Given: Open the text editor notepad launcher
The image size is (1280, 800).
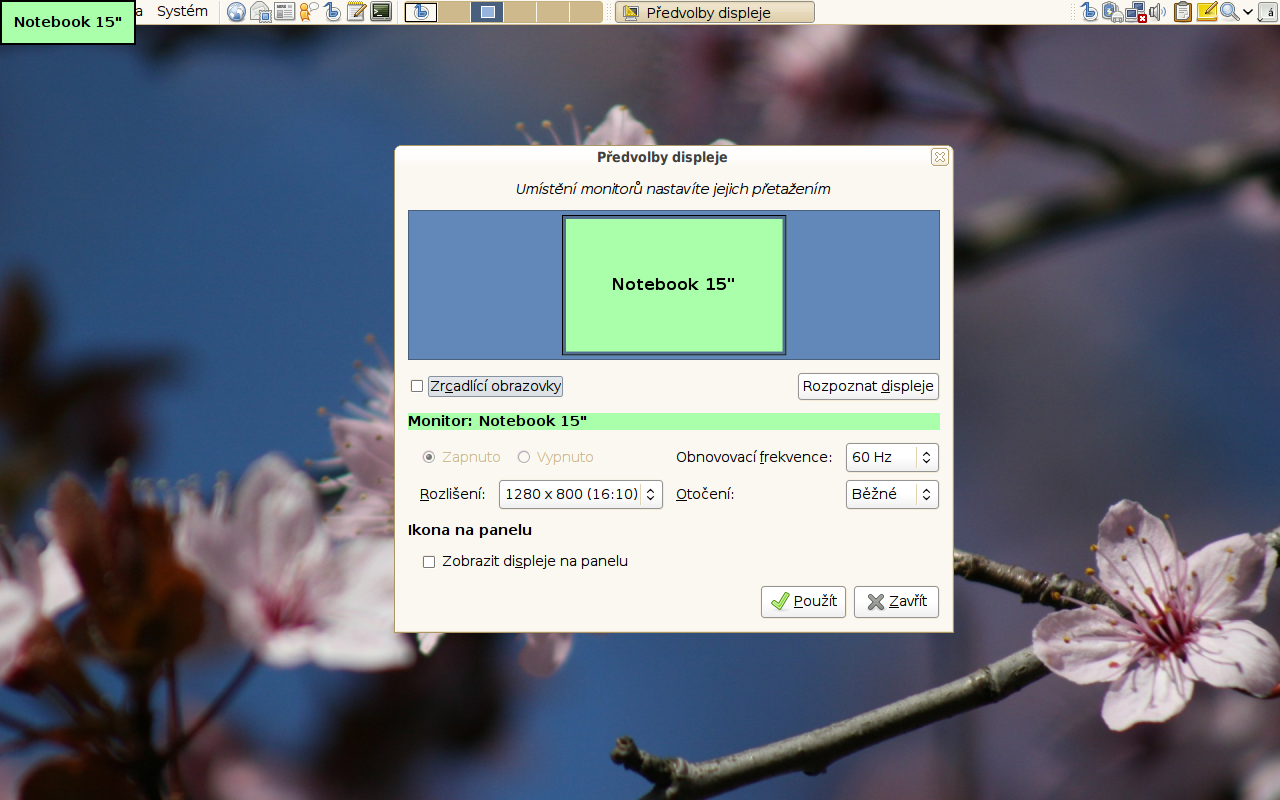Looking at the screenshot, I should (x=356, y=12).
